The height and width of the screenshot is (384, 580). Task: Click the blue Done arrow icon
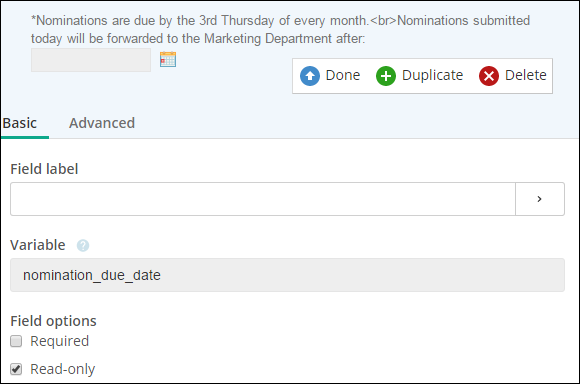coord(310,76)
